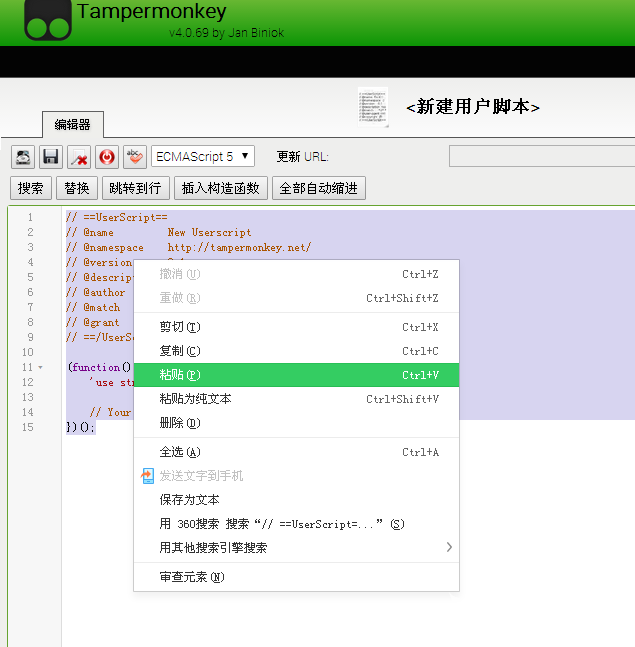Open the ECMAScript 5 dropdown

tap(203, 156)
